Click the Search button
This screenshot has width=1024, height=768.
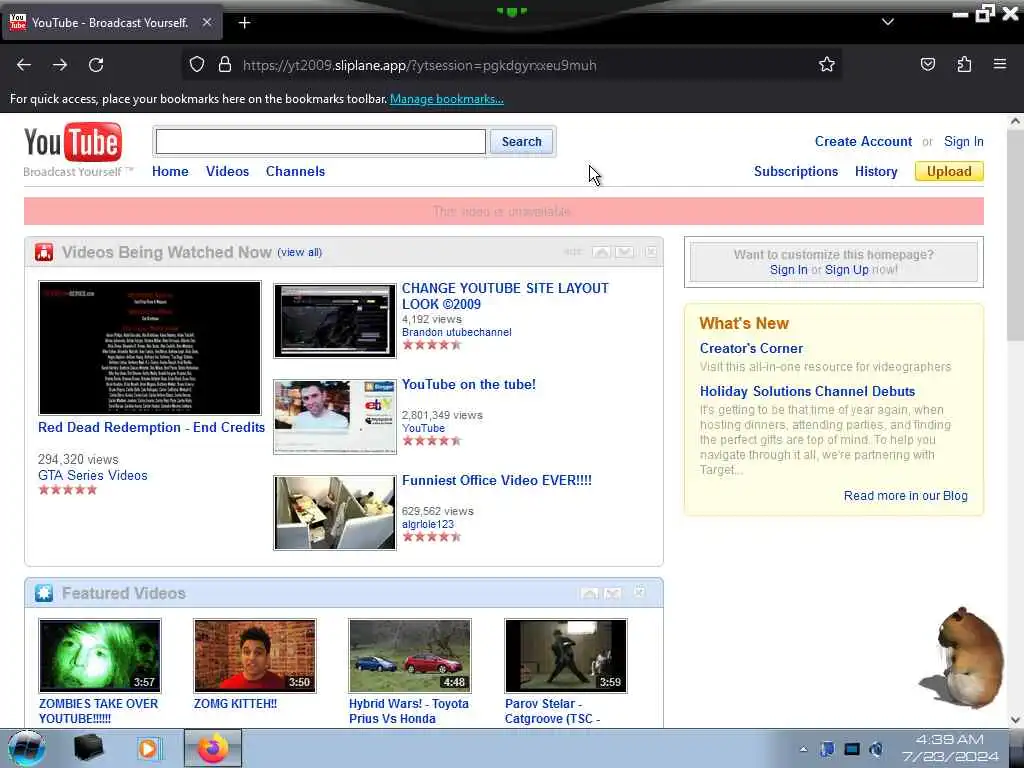[x=521, y=142]
